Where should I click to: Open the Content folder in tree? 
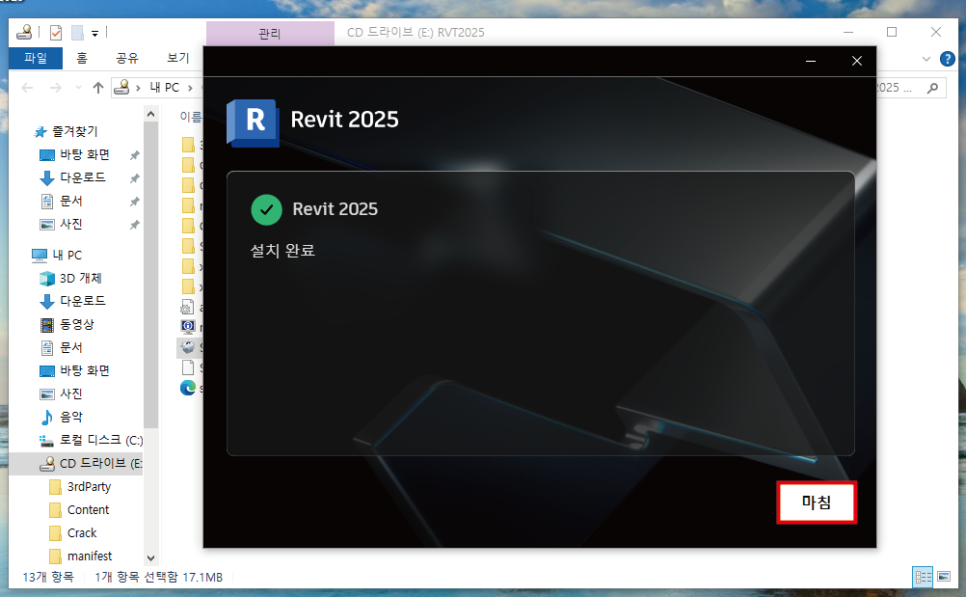point(87,510)
